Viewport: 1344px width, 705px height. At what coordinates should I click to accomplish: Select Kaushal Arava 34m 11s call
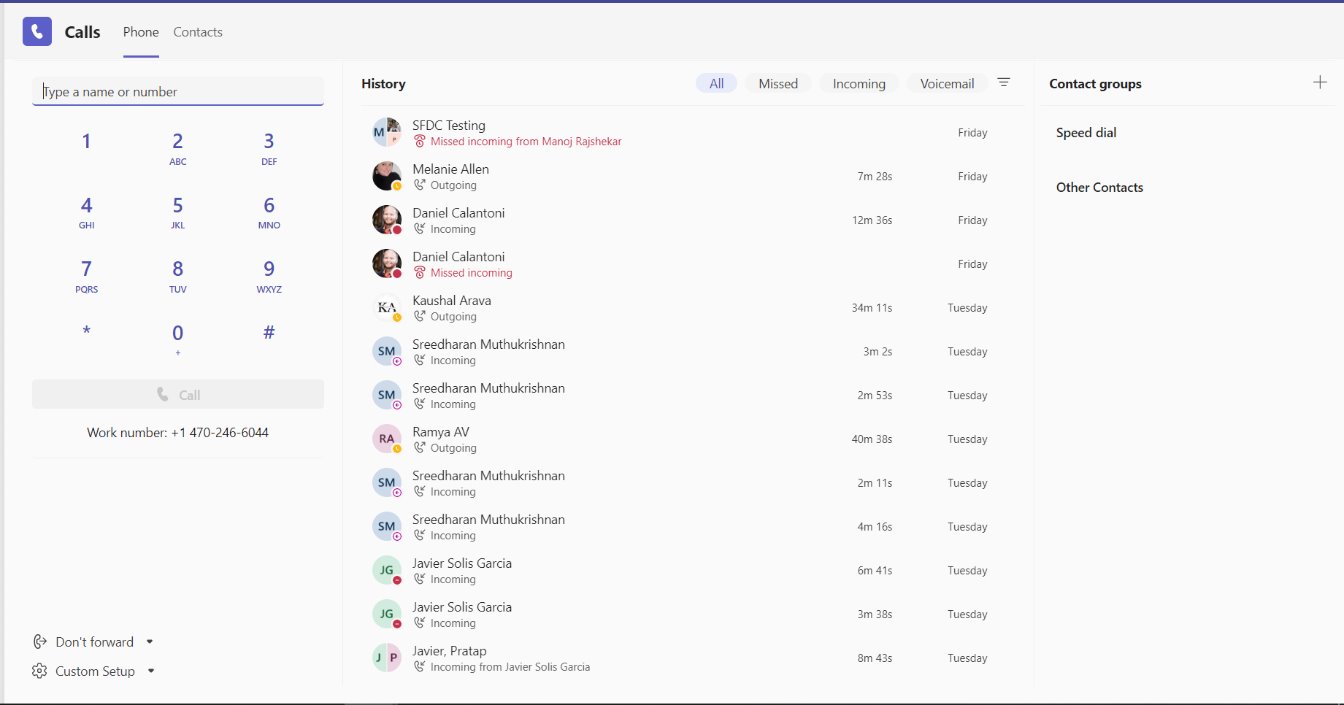[x=689, y=308]
